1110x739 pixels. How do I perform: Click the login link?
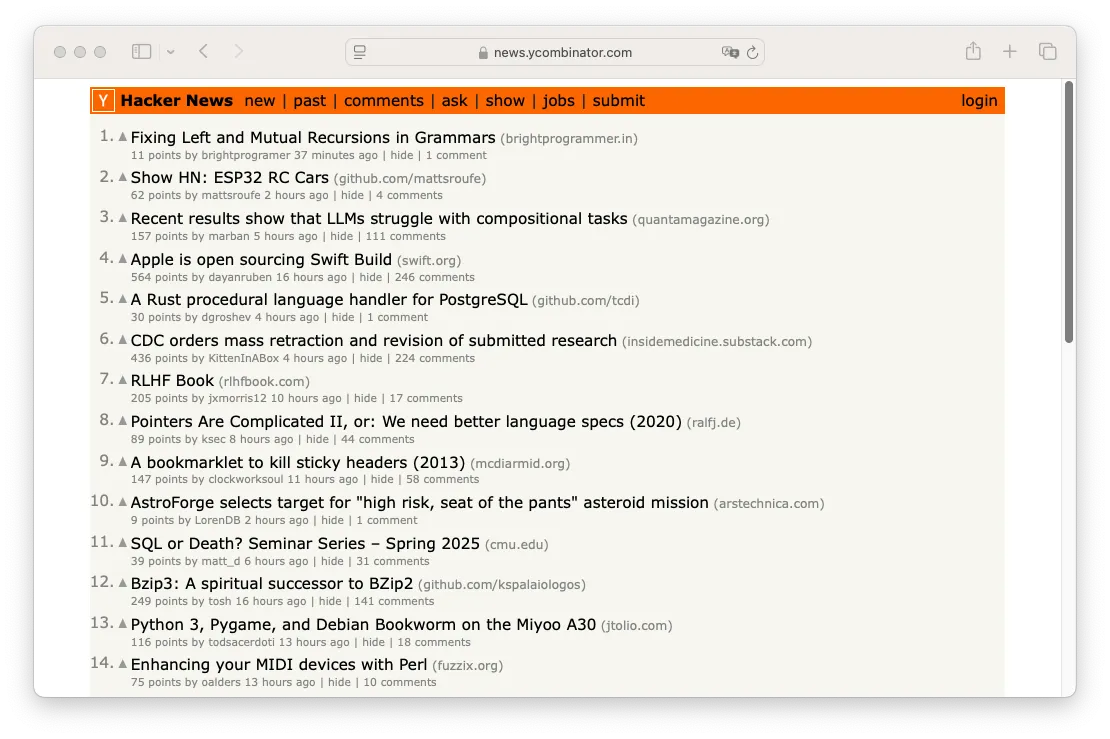(x=979, y=101)
